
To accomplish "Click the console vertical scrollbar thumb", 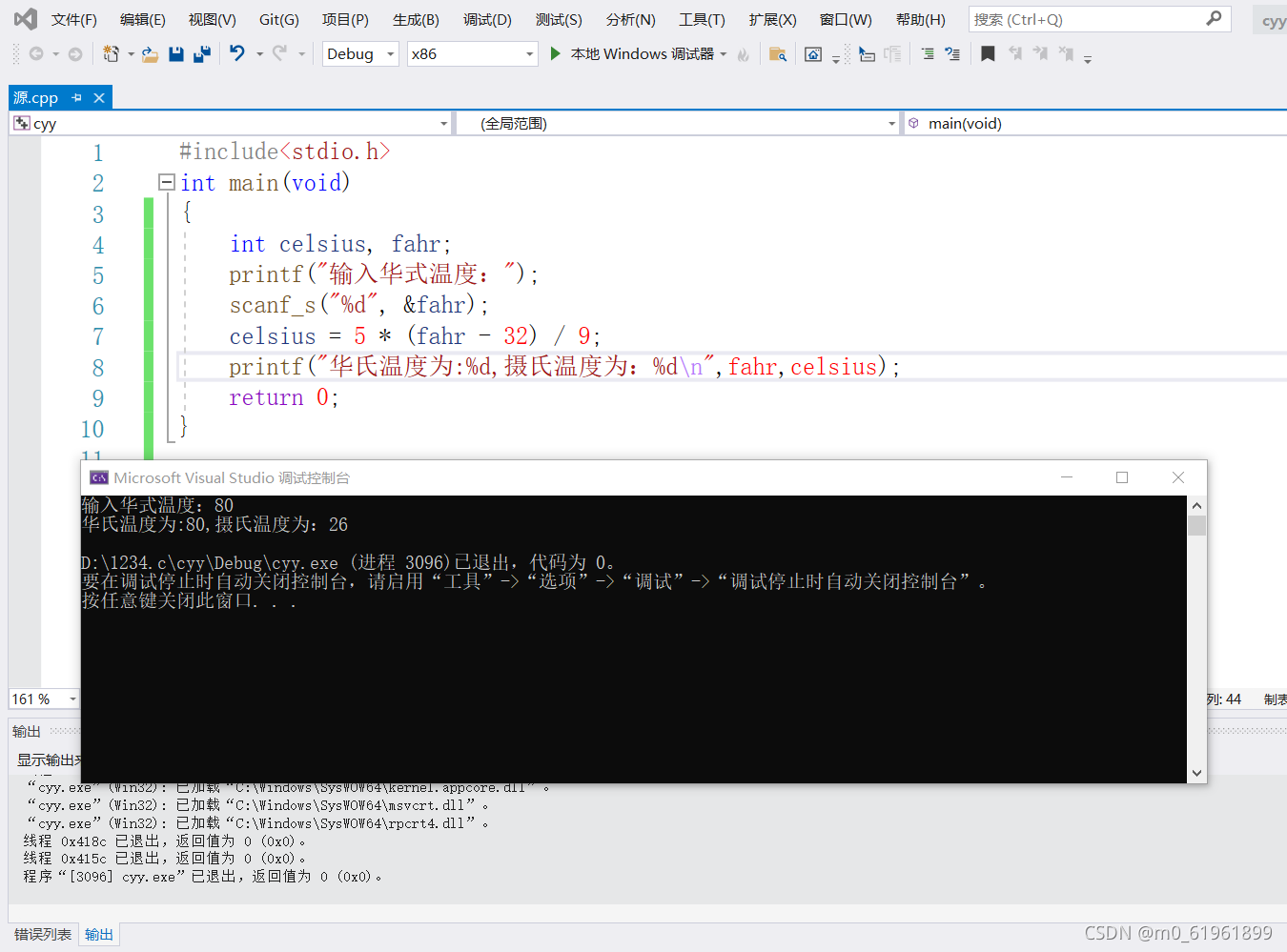I will point(1197,525).
